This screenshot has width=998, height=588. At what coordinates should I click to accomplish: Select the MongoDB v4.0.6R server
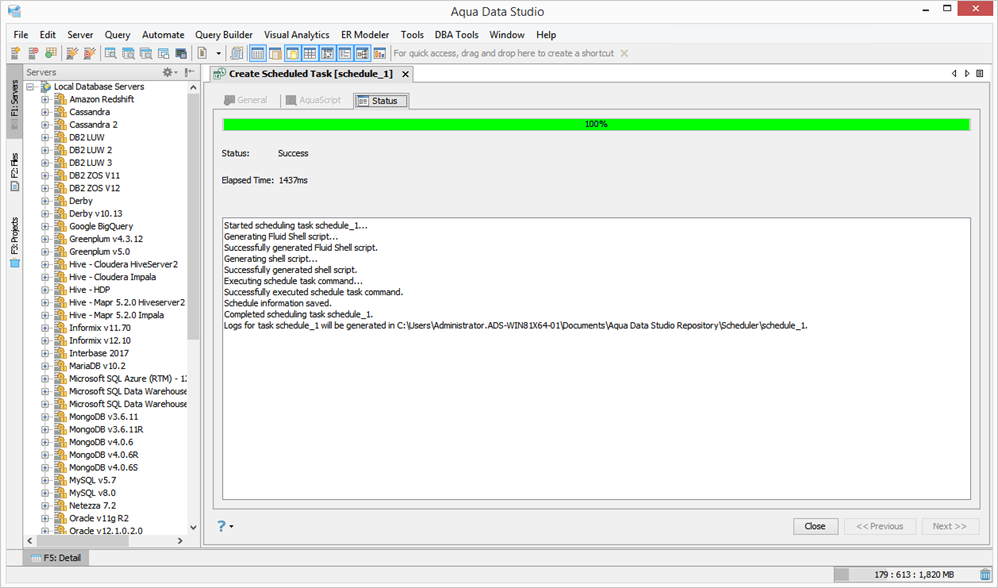click(104, 455)
